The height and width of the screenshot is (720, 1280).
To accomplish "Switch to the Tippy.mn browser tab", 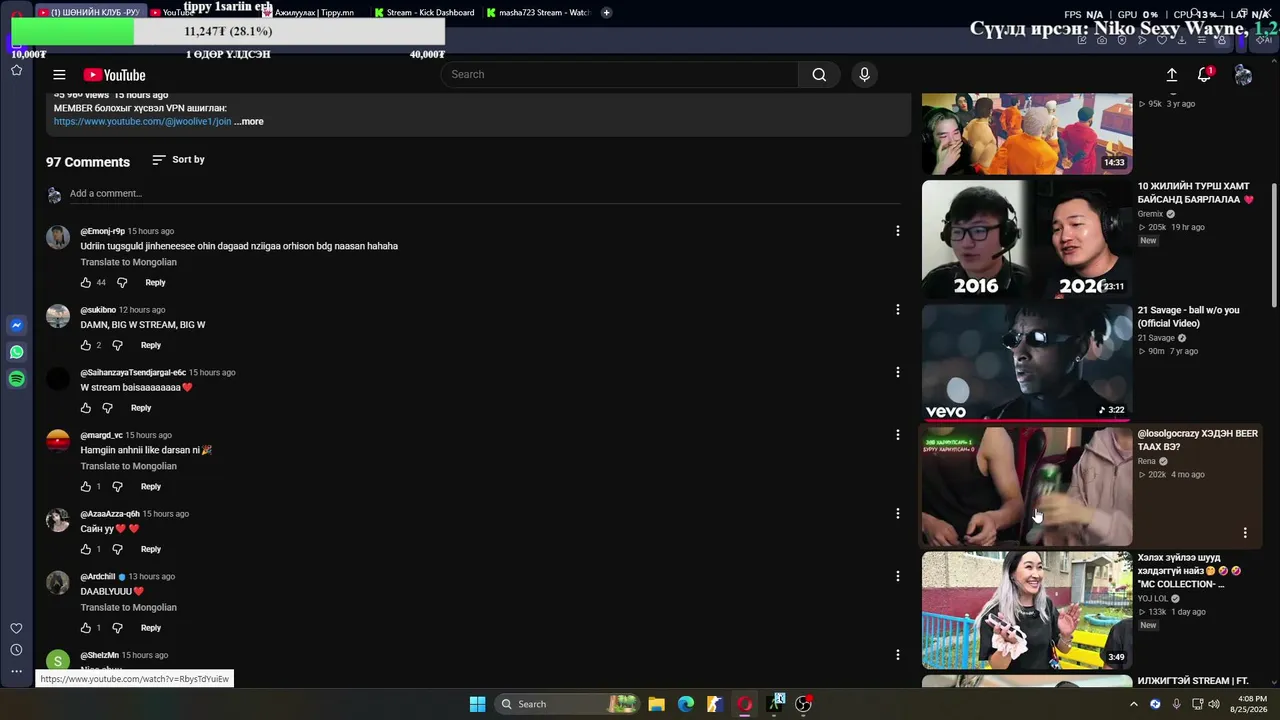I will [314, 13].
